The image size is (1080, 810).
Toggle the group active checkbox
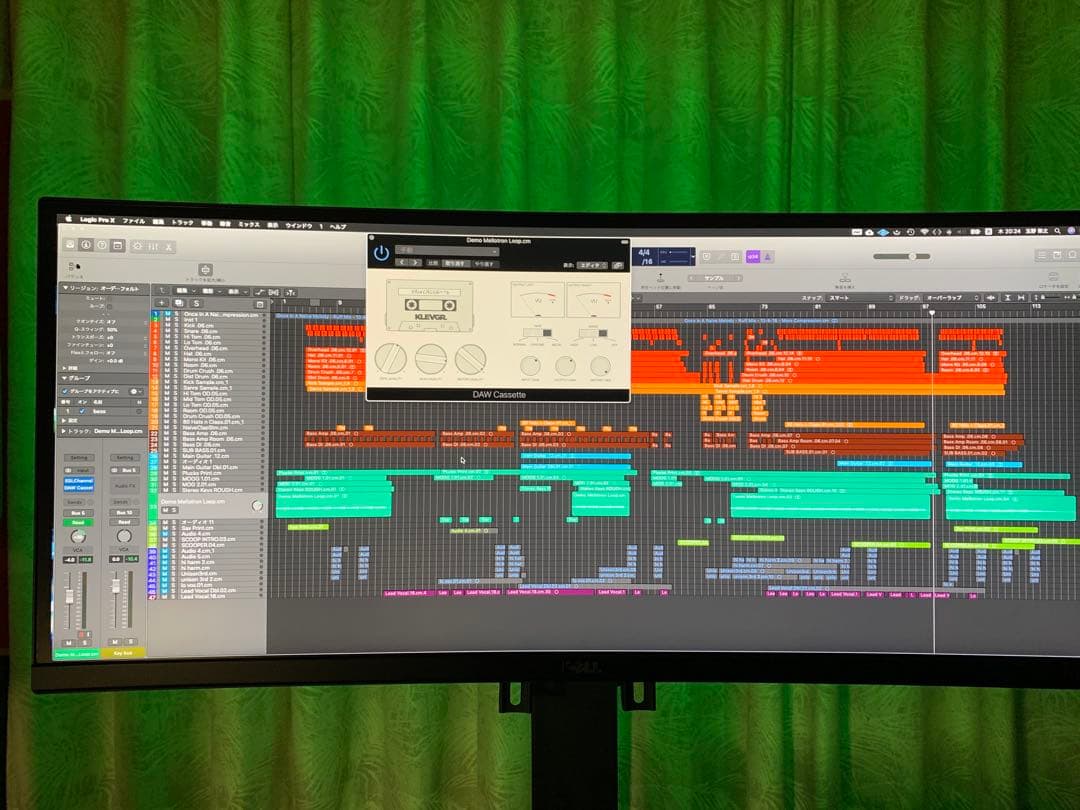[67, 391]
